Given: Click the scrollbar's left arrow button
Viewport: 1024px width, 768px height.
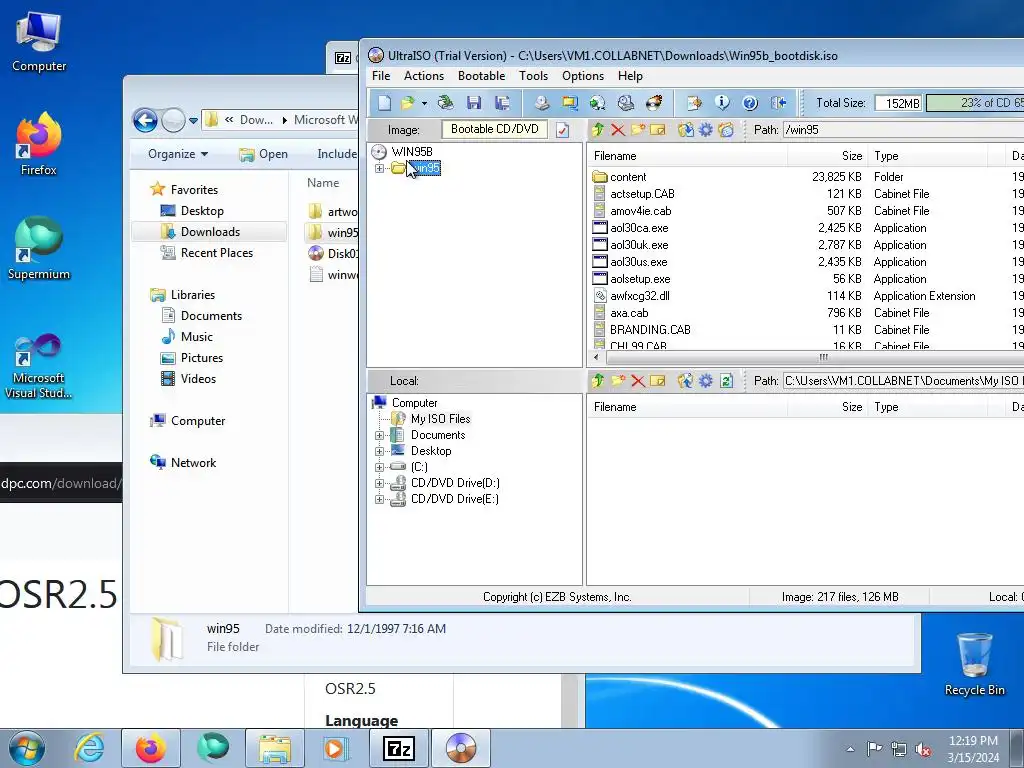Looking at the screenshot, I should point(596,357).
